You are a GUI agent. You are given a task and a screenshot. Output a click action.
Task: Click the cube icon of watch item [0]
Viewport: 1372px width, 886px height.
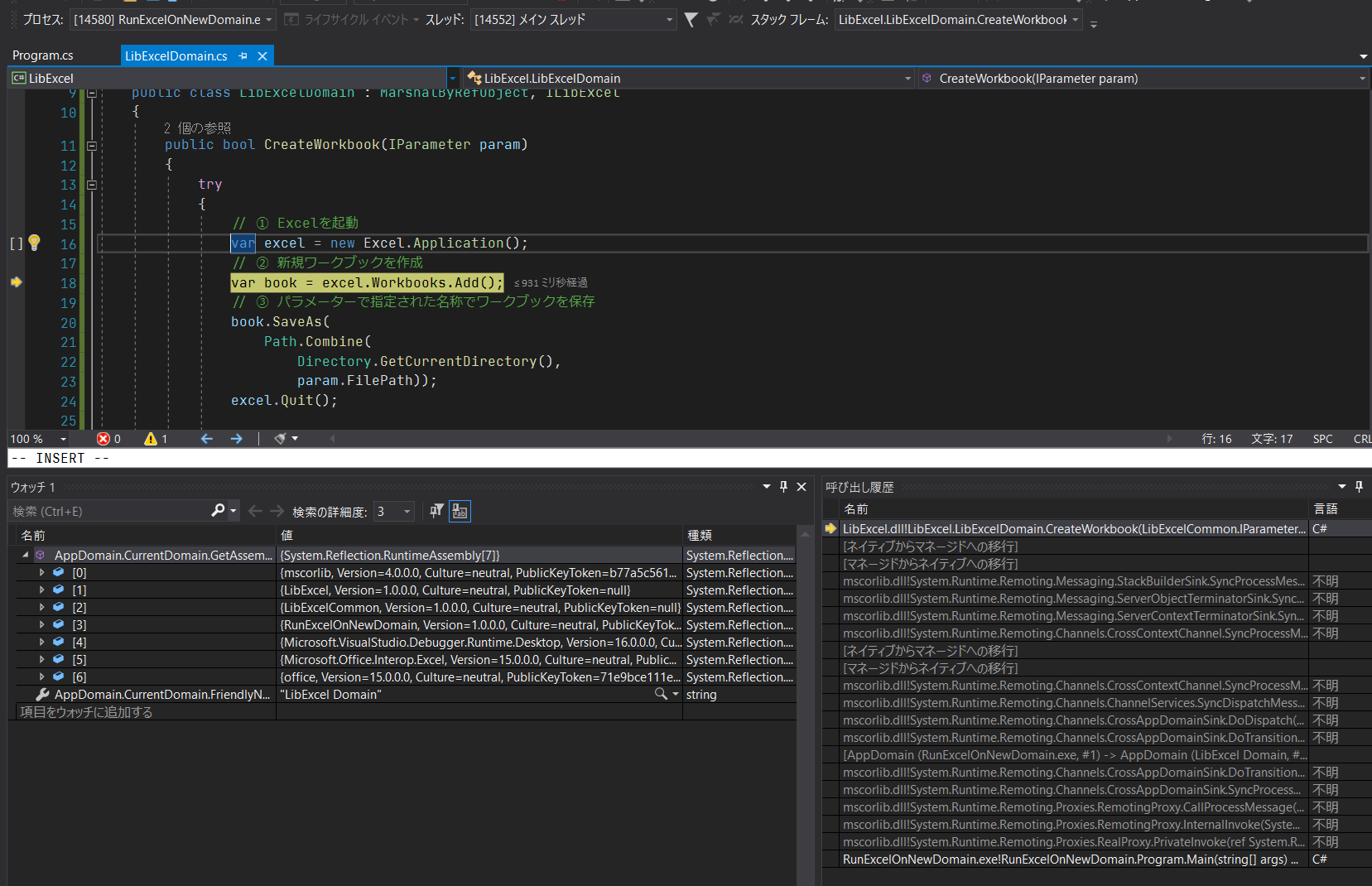(x=59, y=572)
